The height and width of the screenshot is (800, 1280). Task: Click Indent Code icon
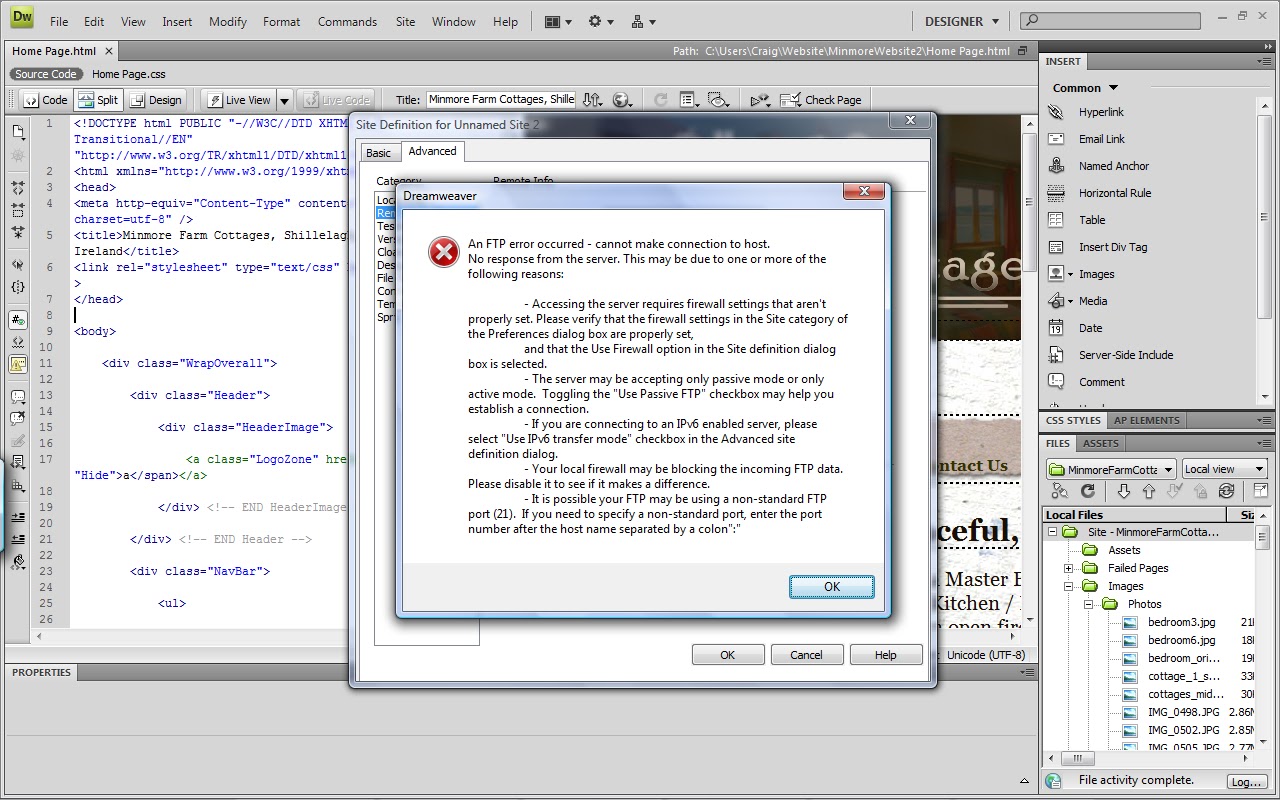coord(17,517)
